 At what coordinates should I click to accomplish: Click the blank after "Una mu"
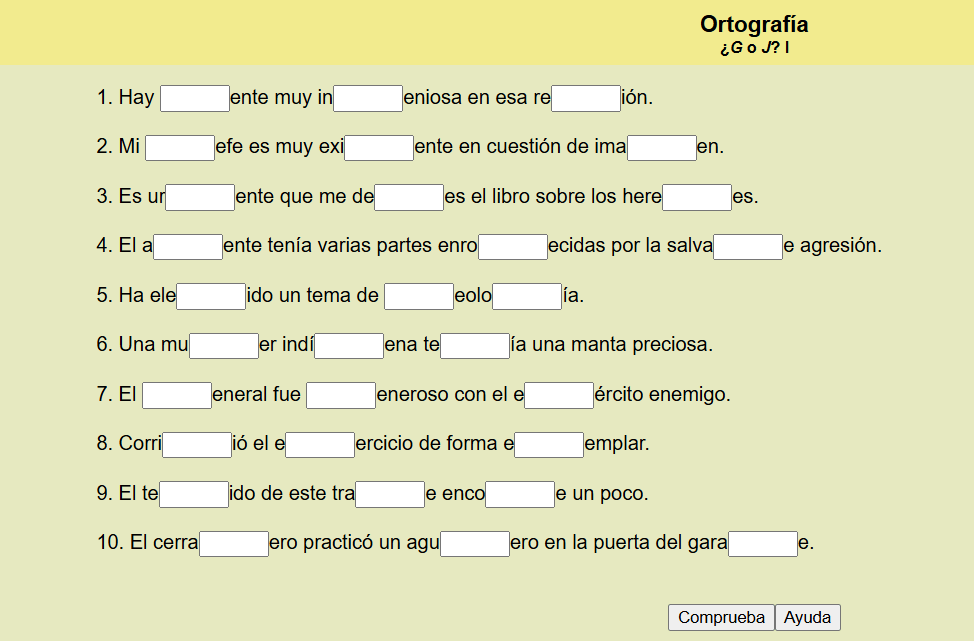pyautogui.click(x=224, y=345)
